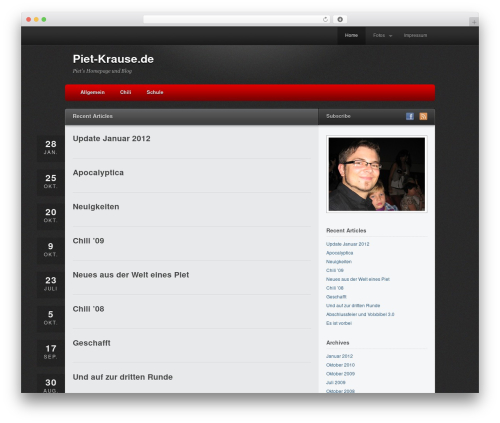Click the Facebook subscribe icon
500x423 pixels.
pyautogui.click(x=410, y=116)
